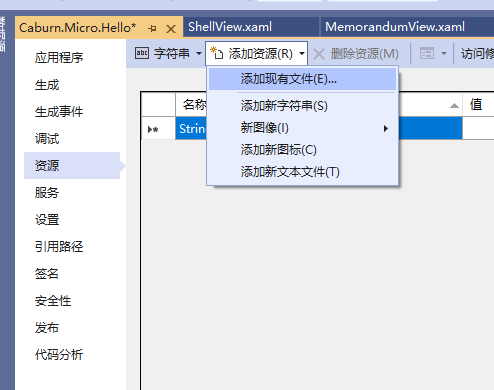The image size is (494, 390).
Task: Close the Caburn.Micro.Hello tab
Action: coord(171,29)
